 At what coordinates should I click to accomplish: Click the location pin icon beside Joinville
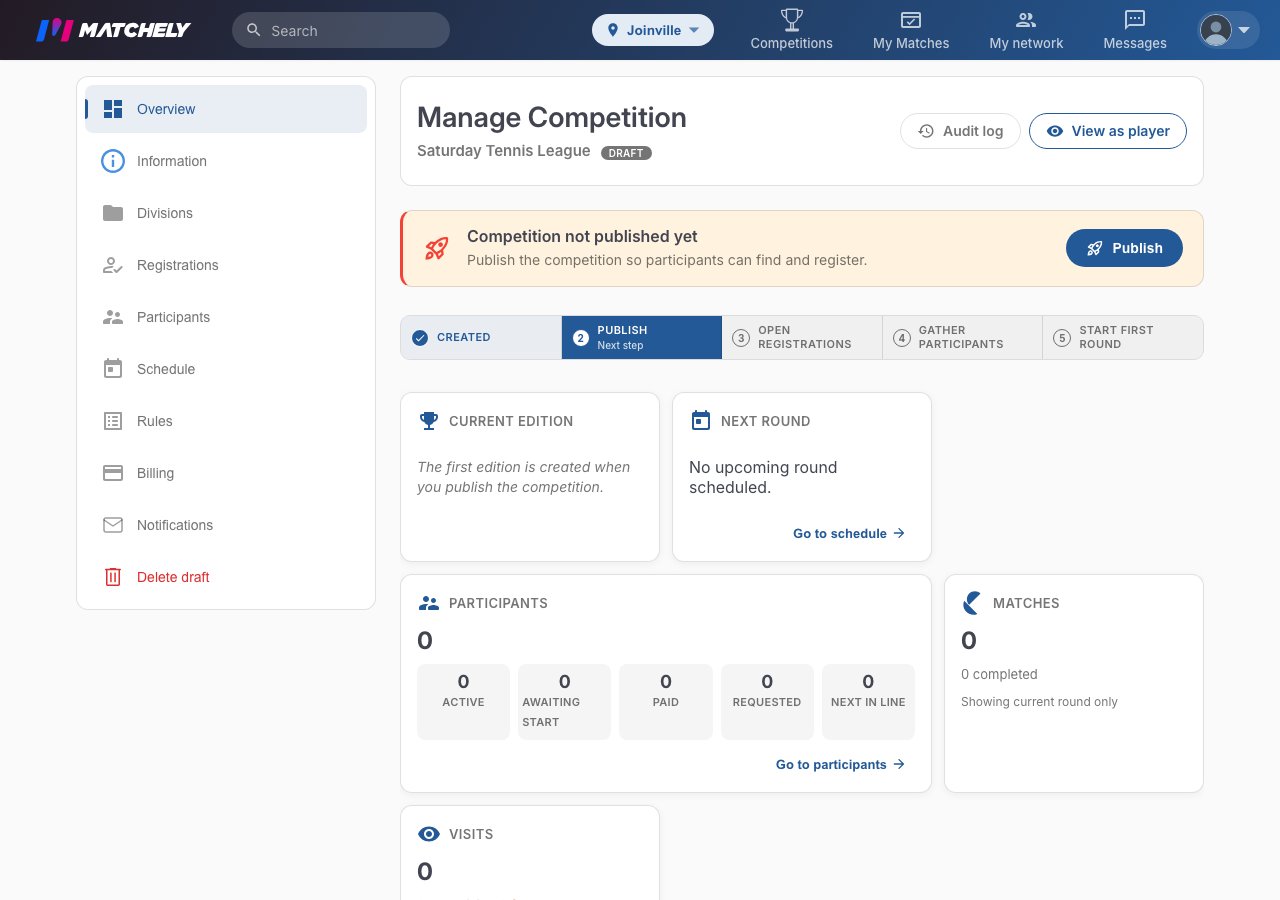tap(612, 30)
